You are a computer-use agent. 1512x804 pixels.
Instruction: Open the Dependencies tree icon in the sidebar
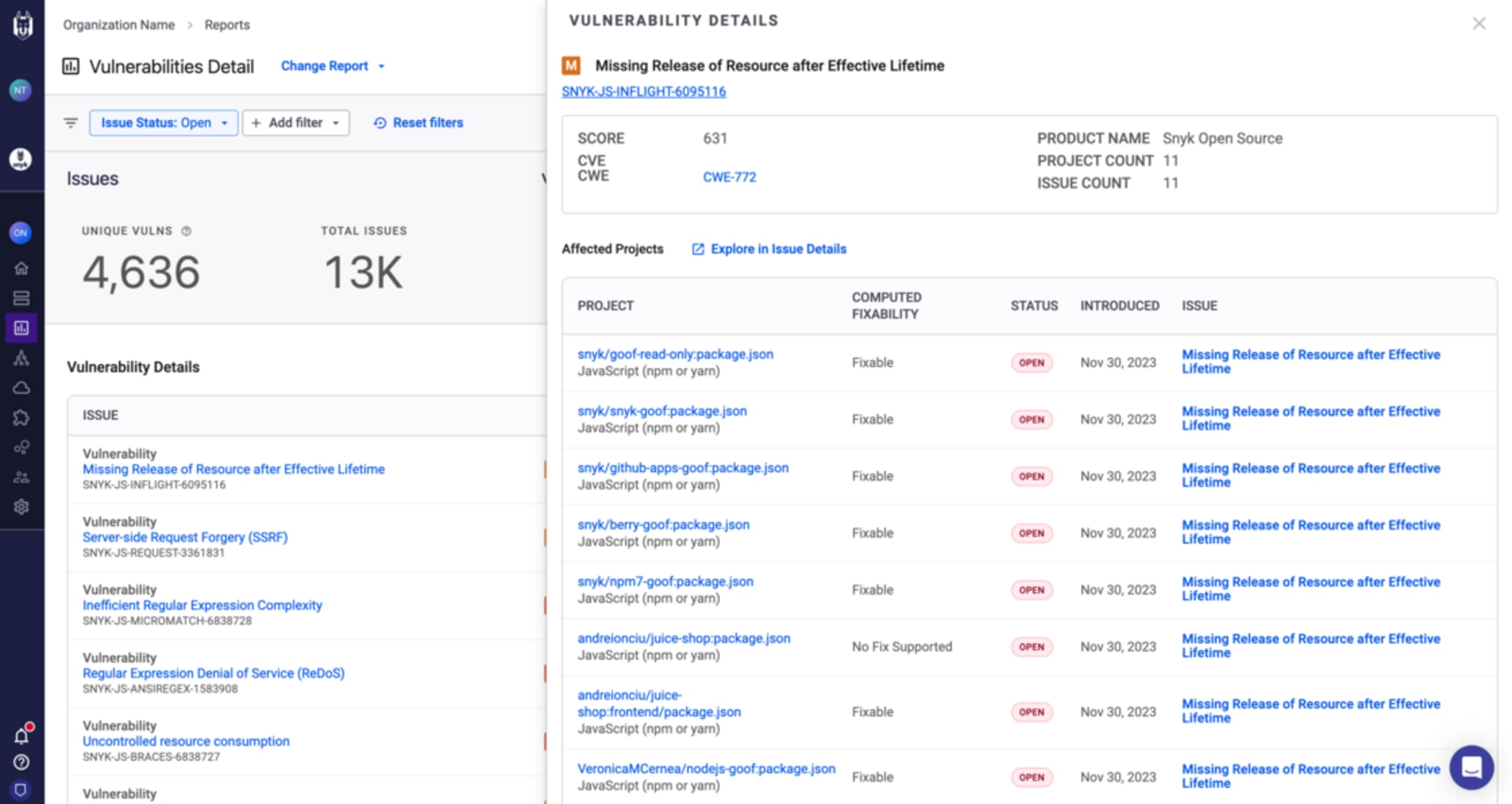click(x=21, y=358)
